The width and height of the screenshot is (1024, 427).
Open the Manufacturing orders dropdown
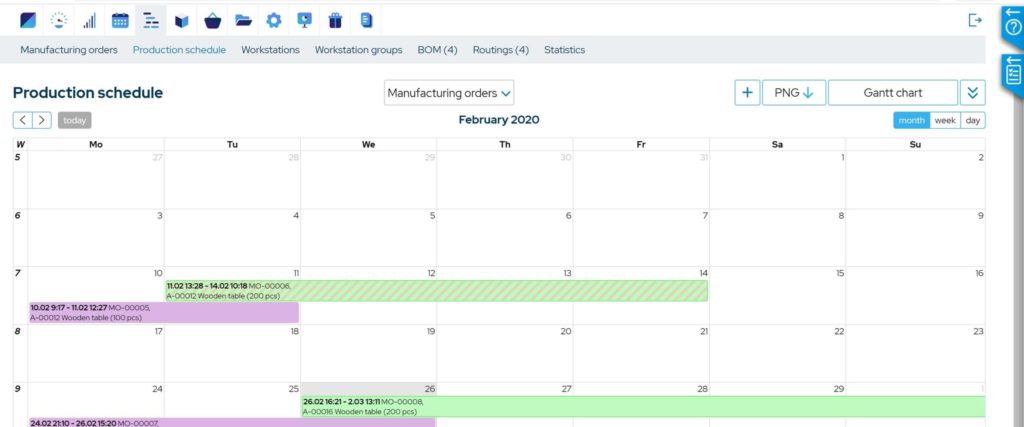pos(449,93)
